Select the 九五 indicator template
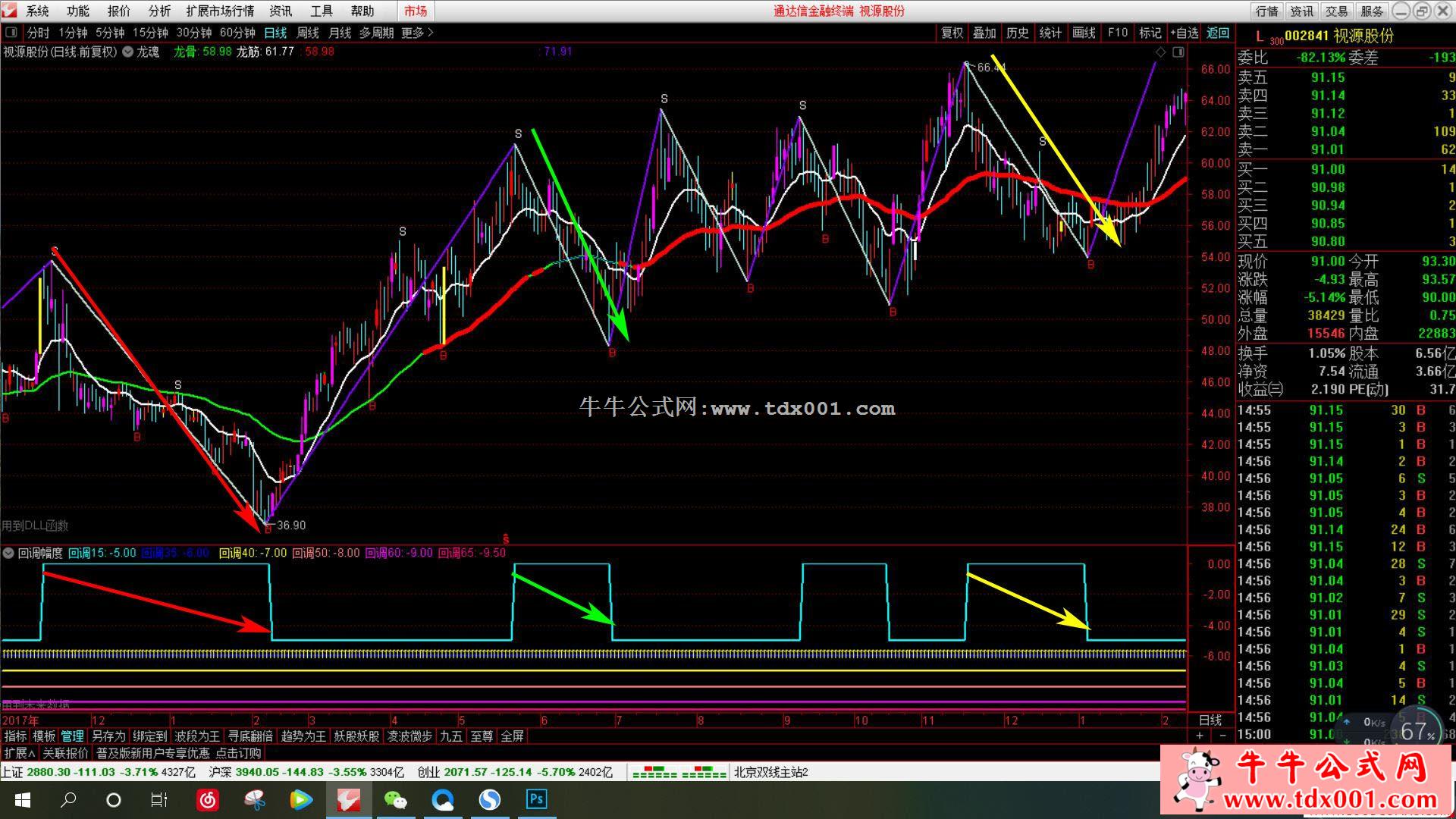The image size is (1456, 819). 451,736
